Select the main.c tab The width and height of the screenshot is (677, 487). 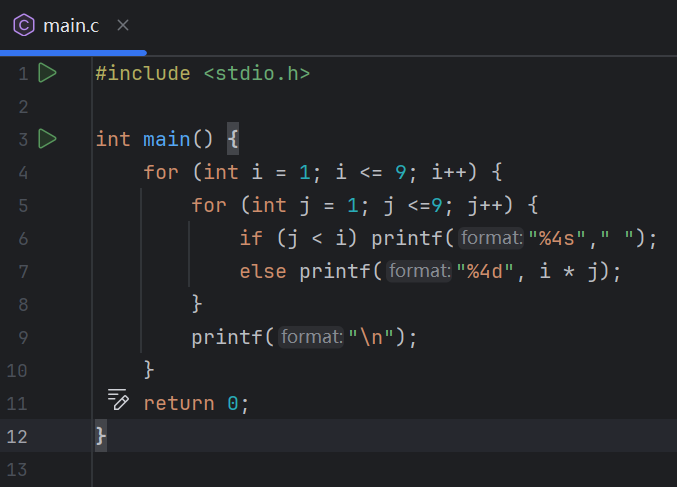[70, 25]
